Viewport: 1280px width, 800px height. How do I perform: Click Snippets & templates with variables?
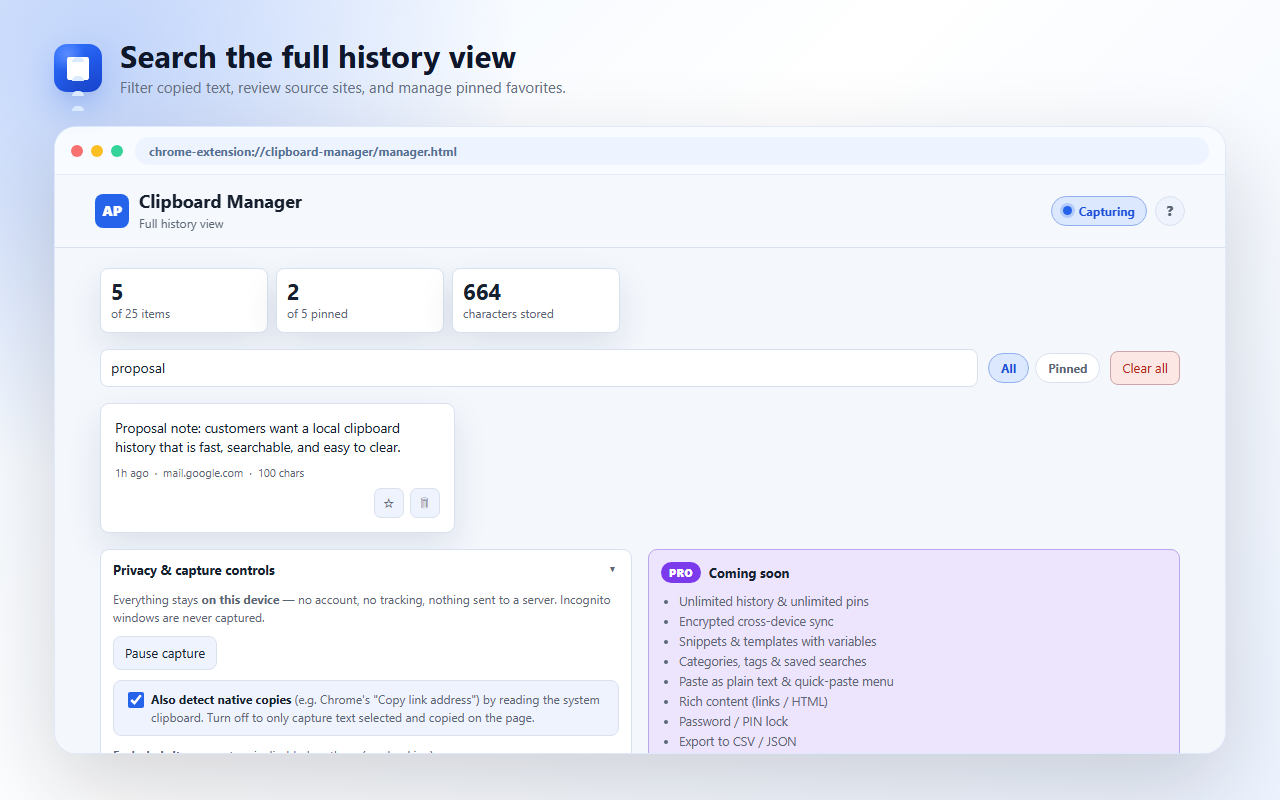coord(778,641)
